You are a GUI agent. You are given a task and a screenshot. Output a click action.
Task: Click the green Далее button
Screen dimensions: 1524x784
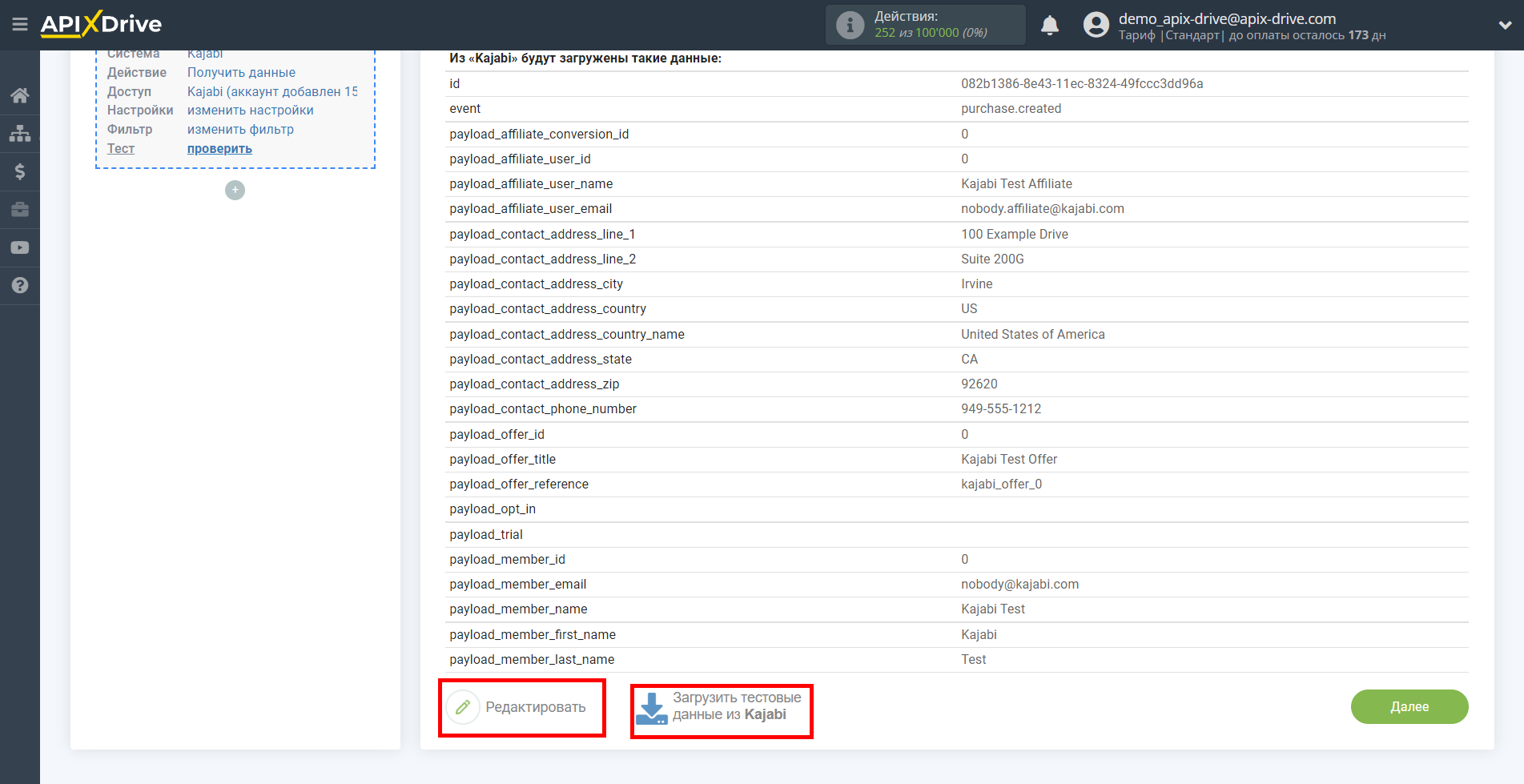[x=1409, y=706]
